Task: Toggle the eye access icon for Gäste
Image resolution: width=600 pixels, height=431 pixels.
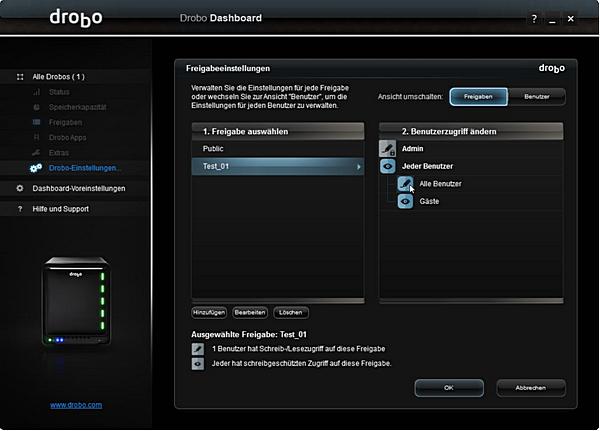Action: [405, 201]
